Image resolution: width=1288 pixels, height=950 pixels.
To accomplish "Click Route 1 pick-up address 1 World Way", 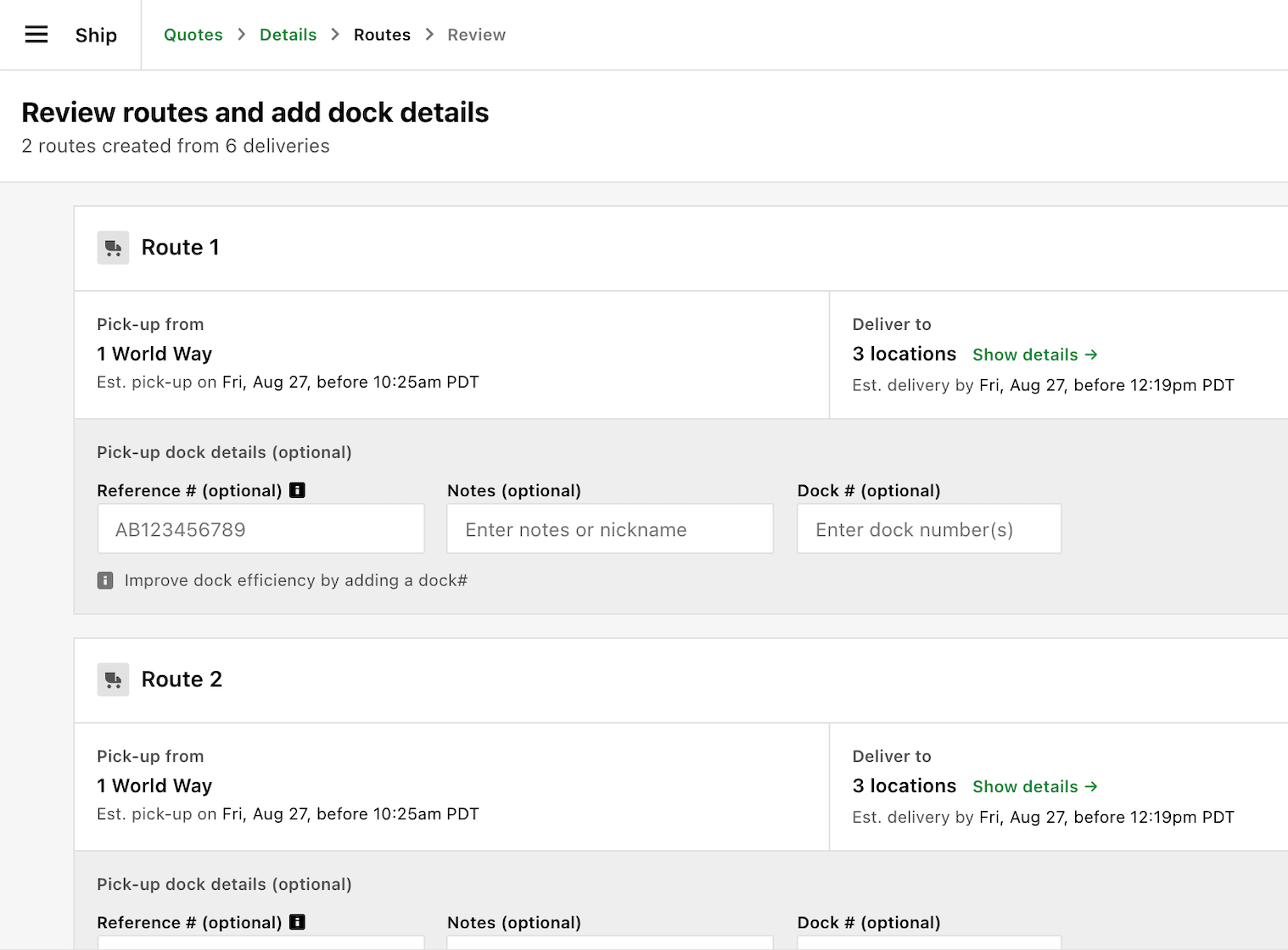I will click(154, 354).
